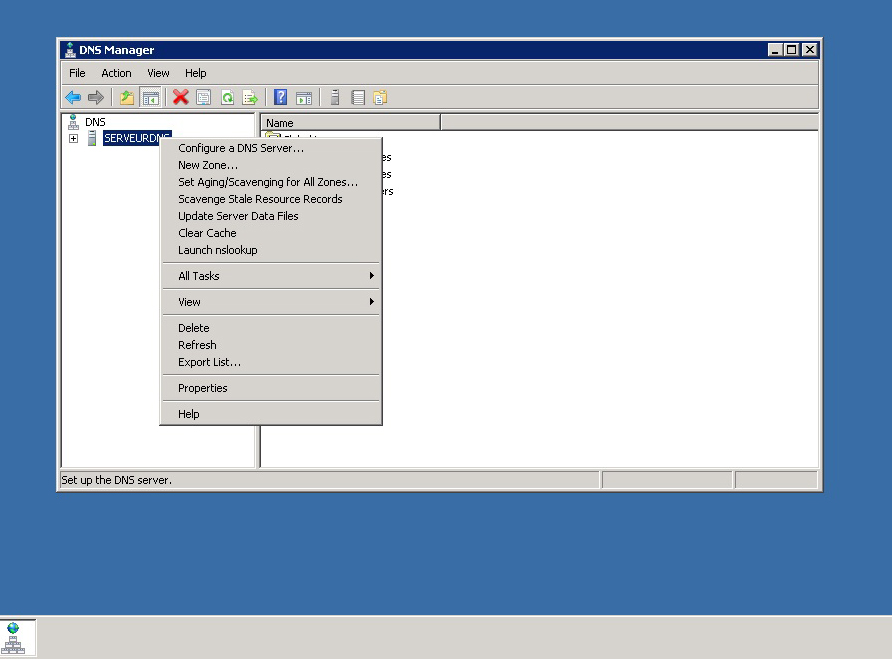Expand the SERVEURDNS tree node
The image size is (892, 659).
pyautogui.click(x=73, y=138)
